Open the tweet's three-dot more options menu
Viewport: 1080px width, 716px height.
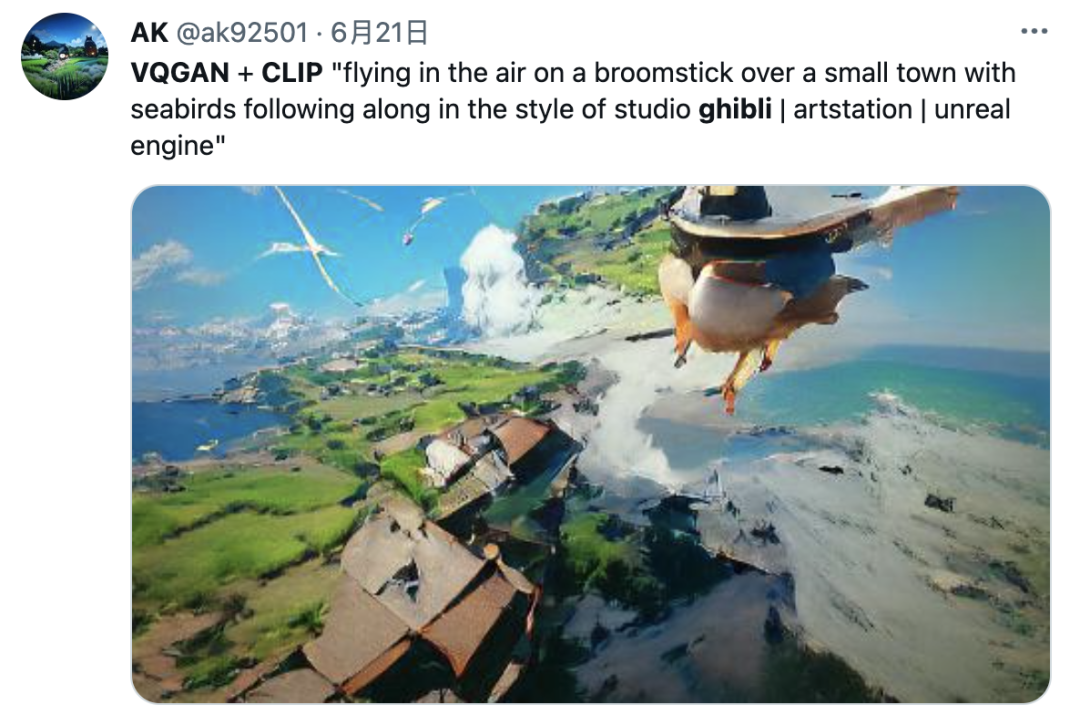pyautogui.click(x=1034, y=32)
